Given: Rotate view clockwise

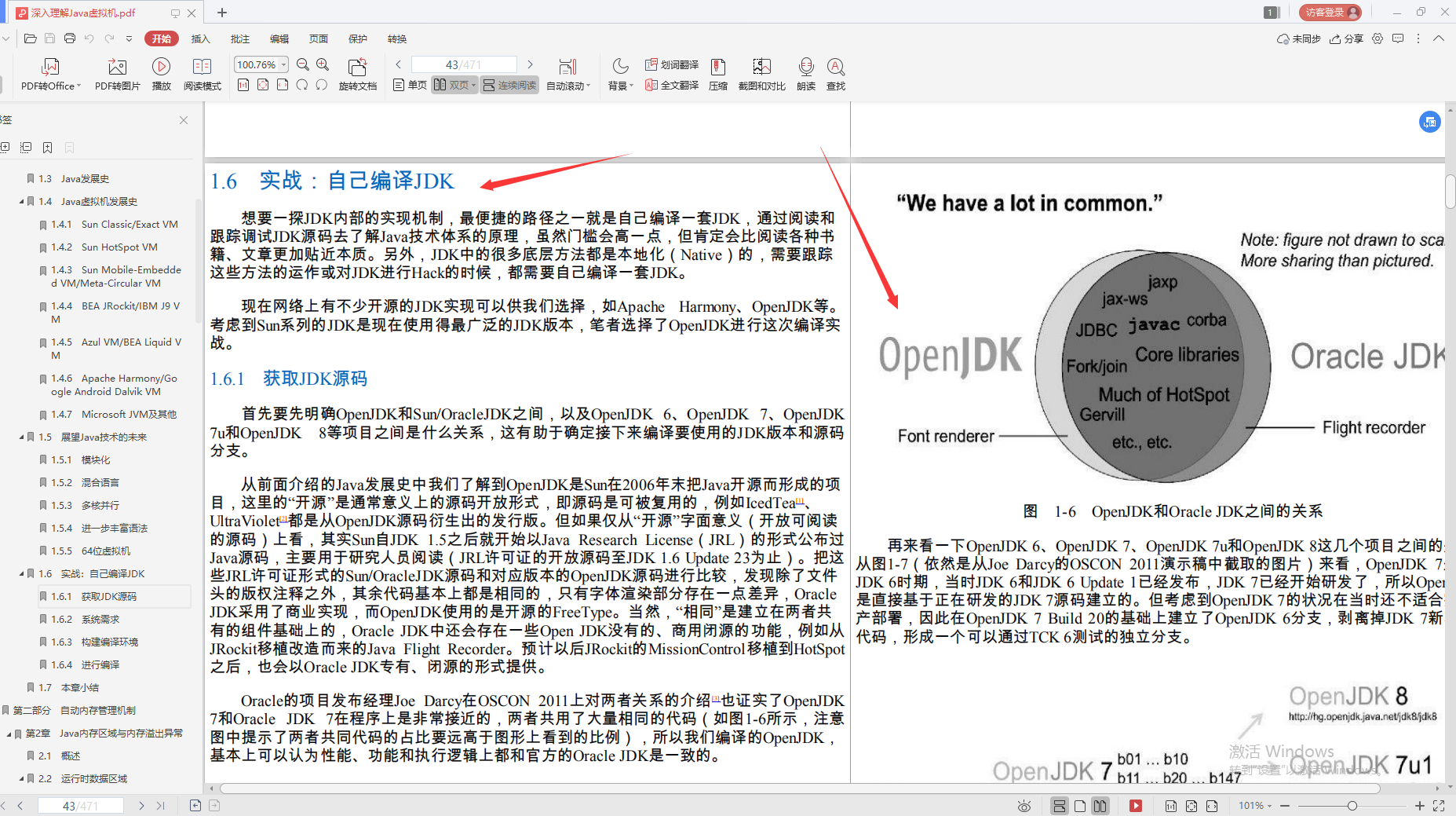Looking at the screenshot, I should [x=302, y=85].
